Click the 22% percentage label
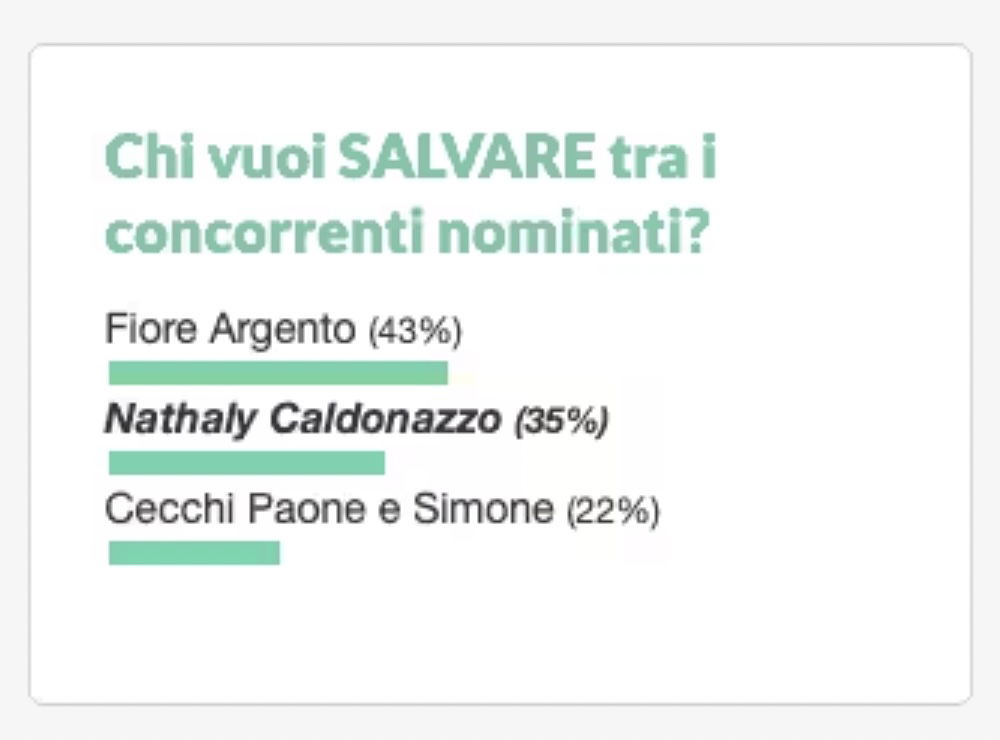The height and width of the screenshot is (740, 1000). pos(614,511)
